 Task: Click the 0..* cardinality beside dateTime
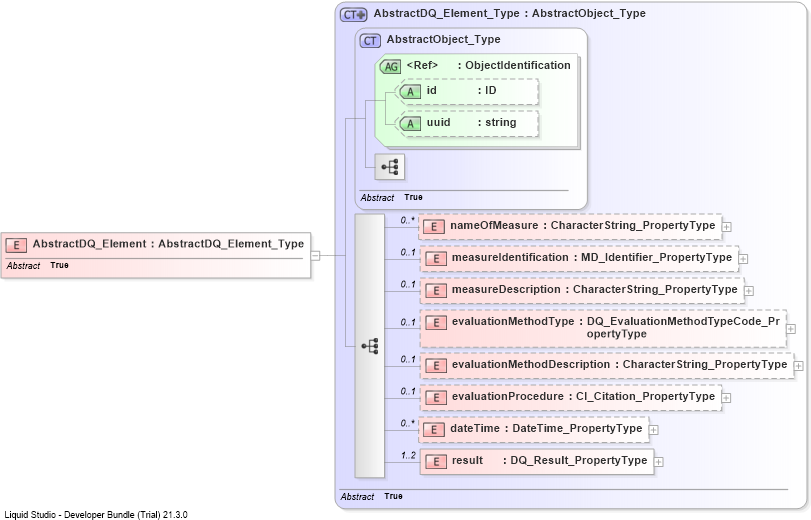408,423
